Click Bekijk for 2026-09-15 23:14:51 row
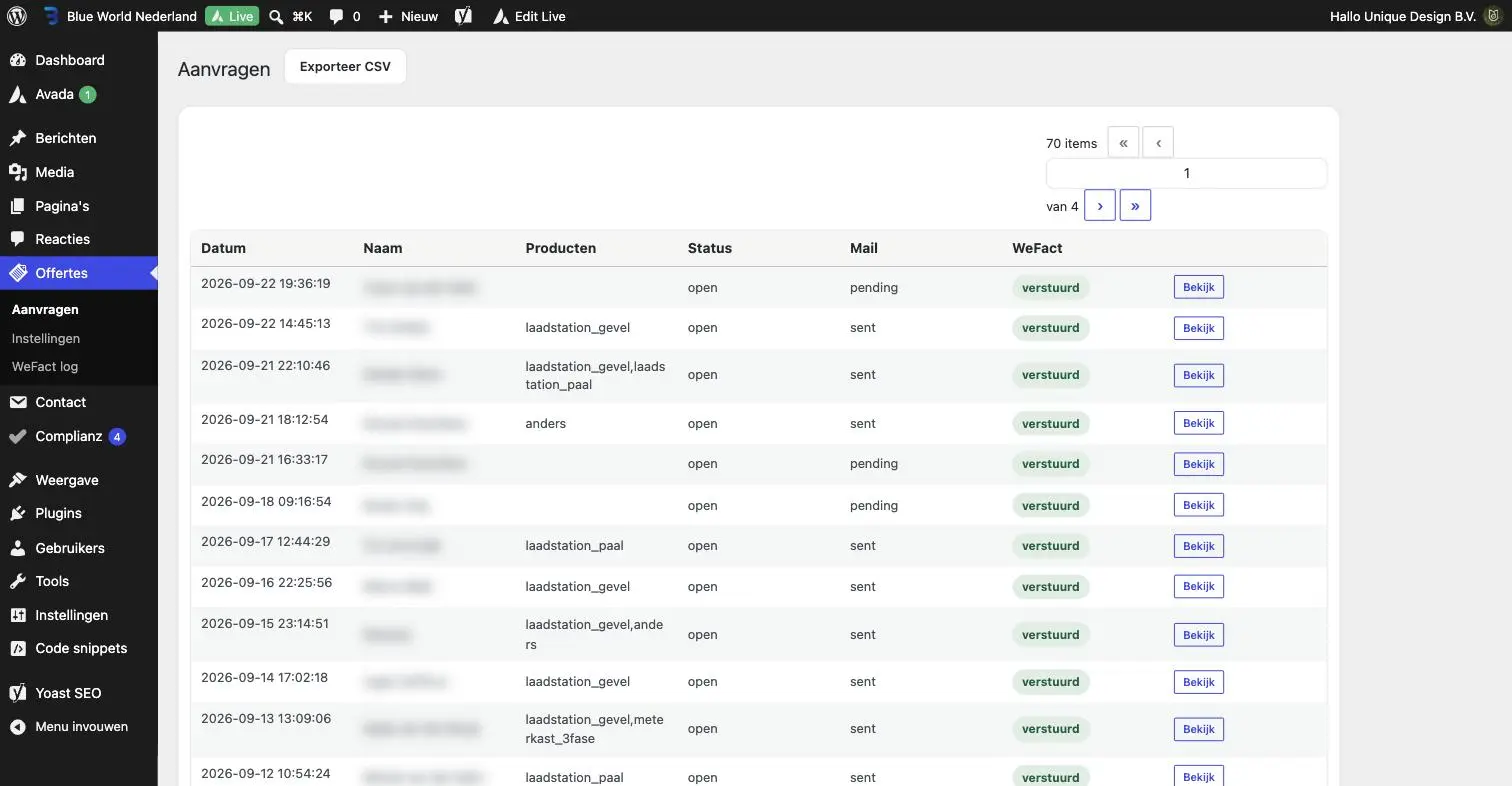Viewport: 1512px width, 786px height. pos(1199,635)
